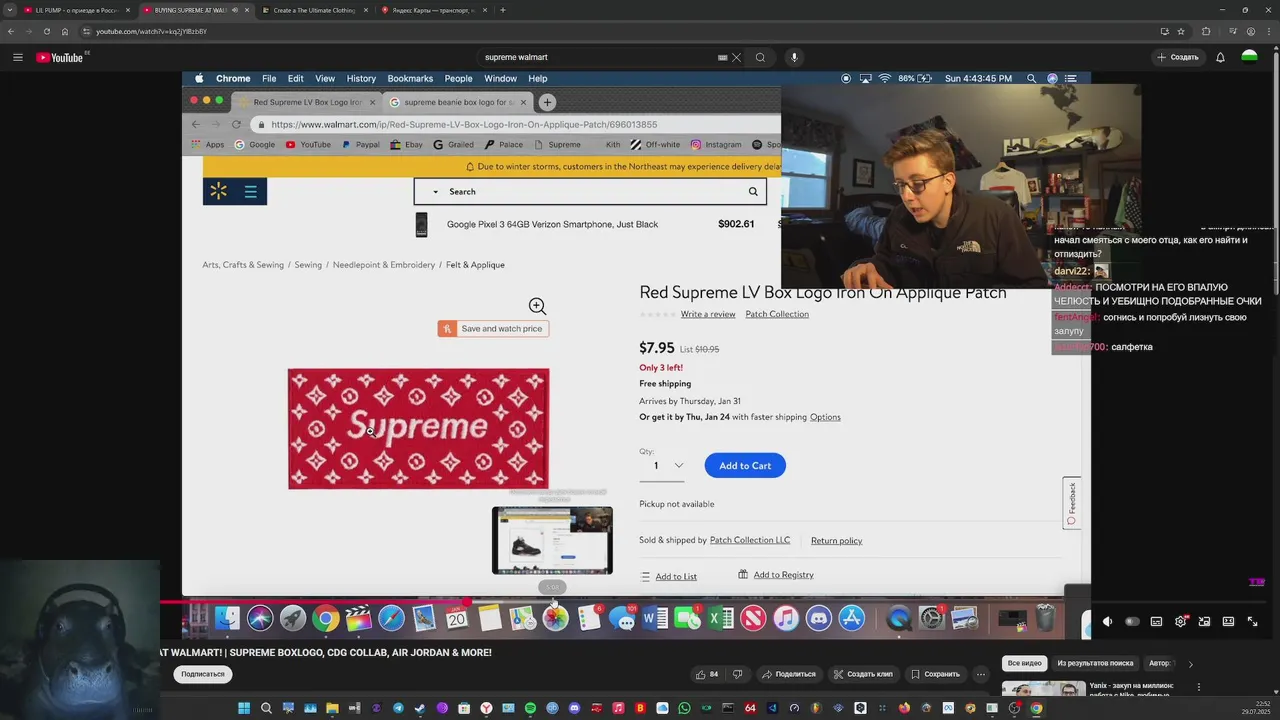Click the Walmart search magnifier

tap(753, 191)
